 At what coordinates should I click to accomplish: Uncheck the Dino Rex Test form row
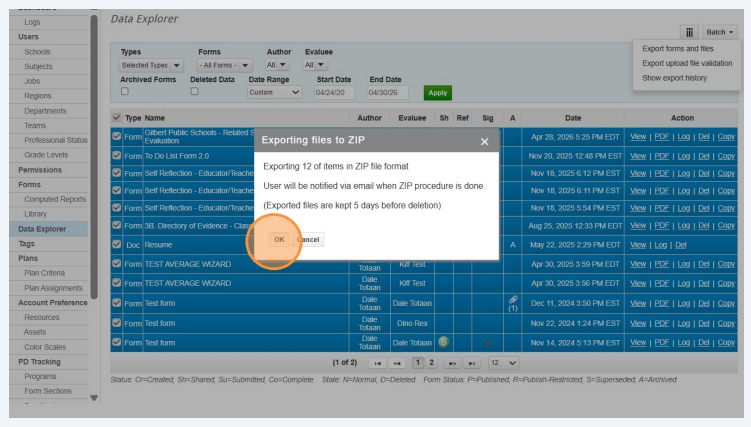click(x=116, y=323)
